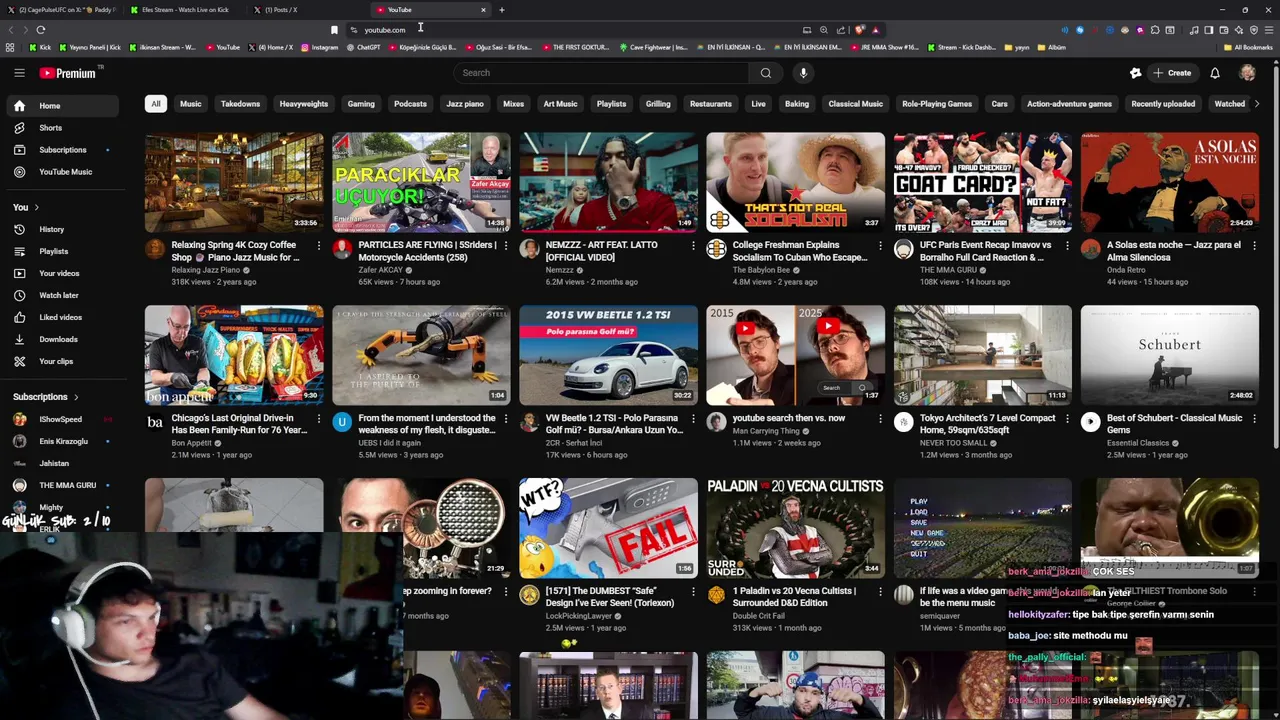Play the Schubert classical music thumbnail
The image size is (1280, 720).
(1169, 355)
